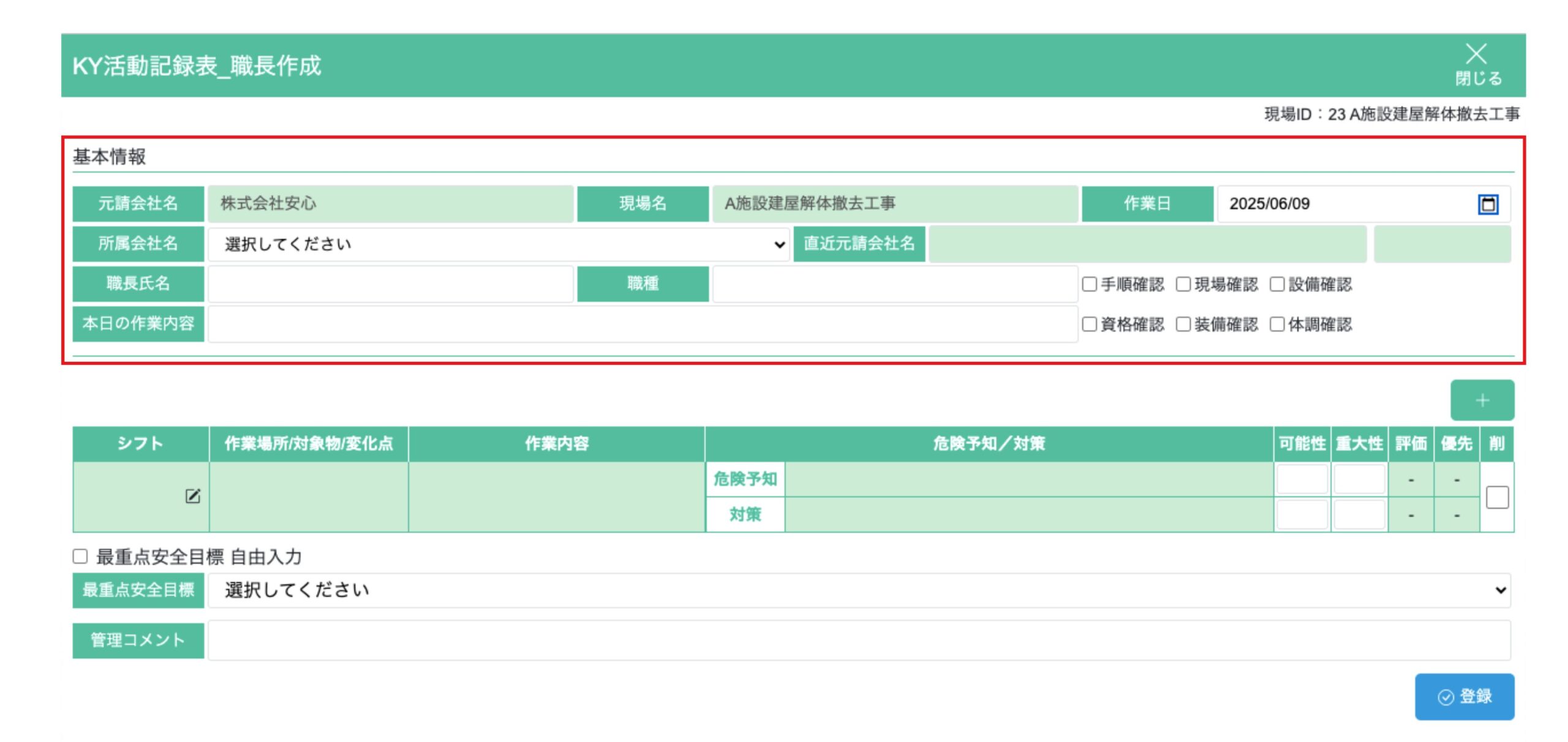
Task: Close the KY活動記録表 dialog with 閉じる
Action: (x=1478, y=65)
